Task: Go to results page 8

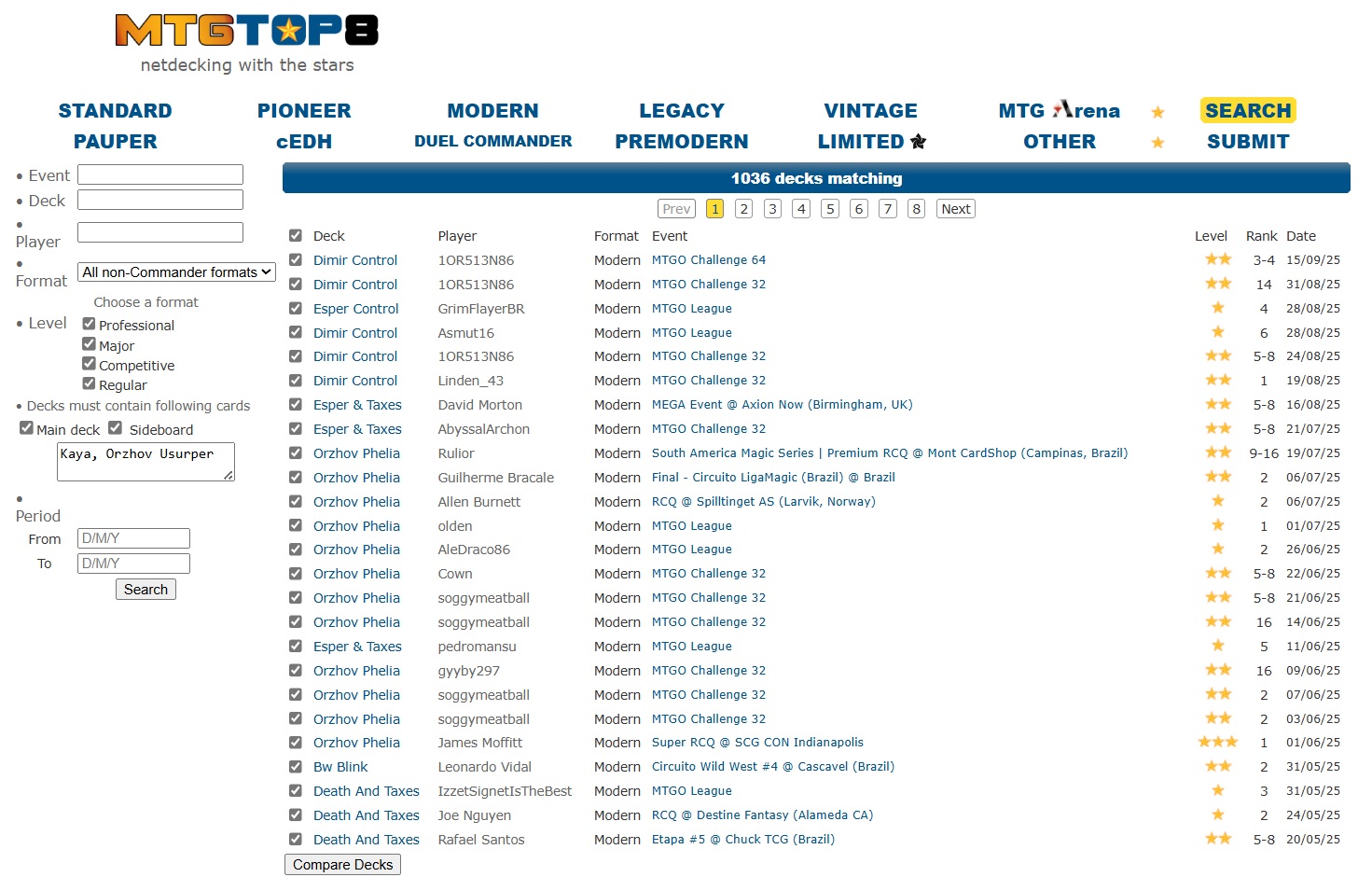Action: pyautogui.click(x=917, y=209)
